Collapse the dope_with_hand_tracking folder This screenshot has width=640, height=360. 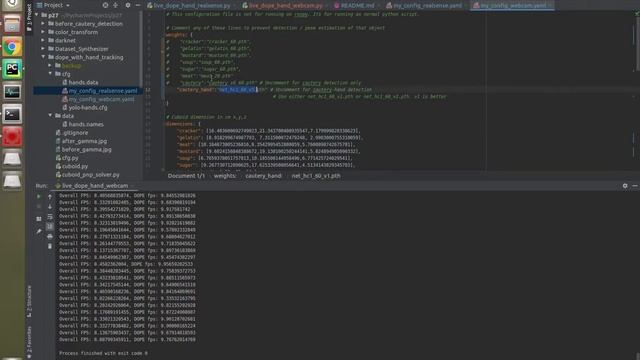[43, 57]
